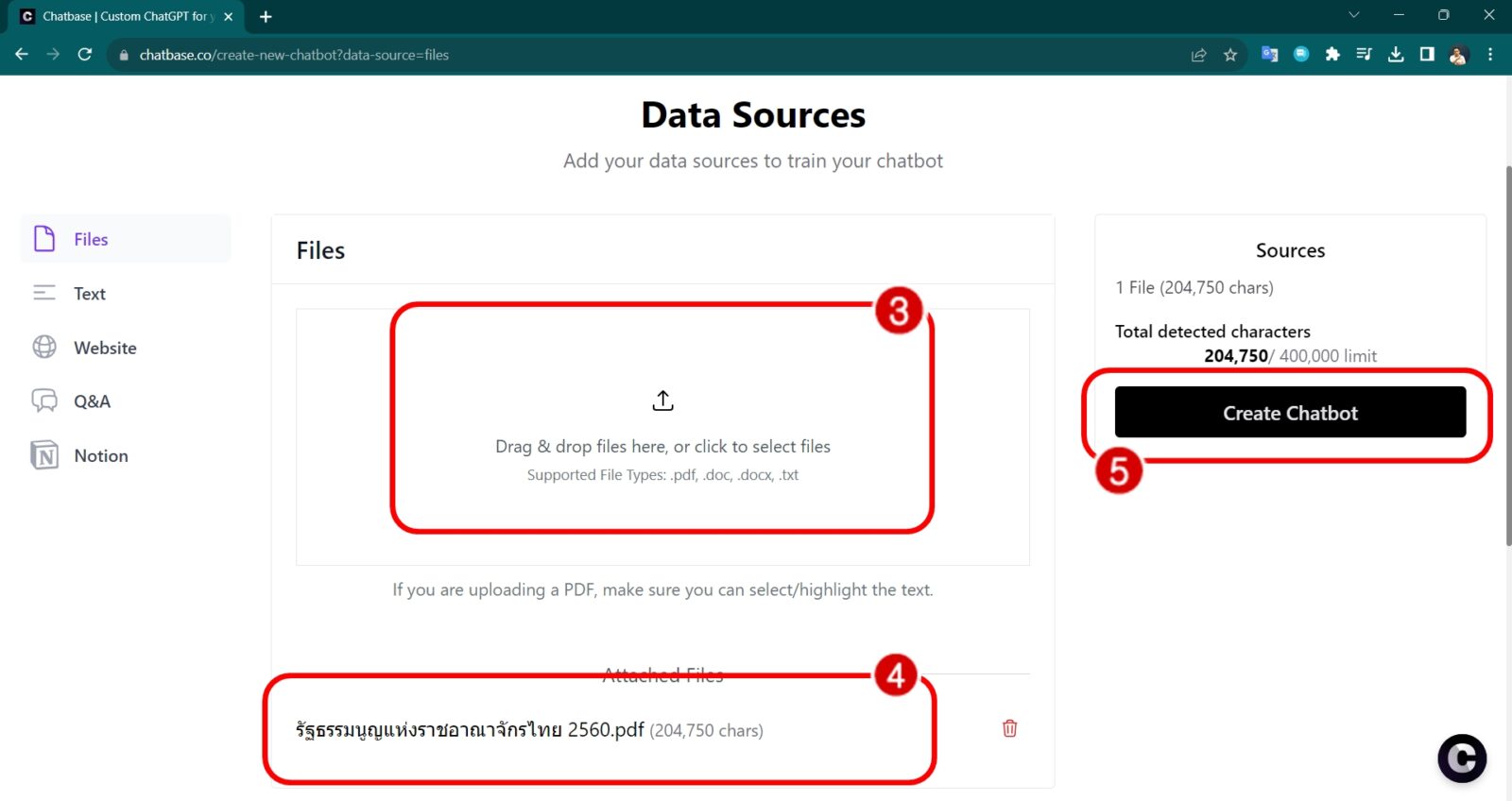Open the media control playlist icon
The height and width of the screenshot is (801, 1512).
tap(1364, 55)
